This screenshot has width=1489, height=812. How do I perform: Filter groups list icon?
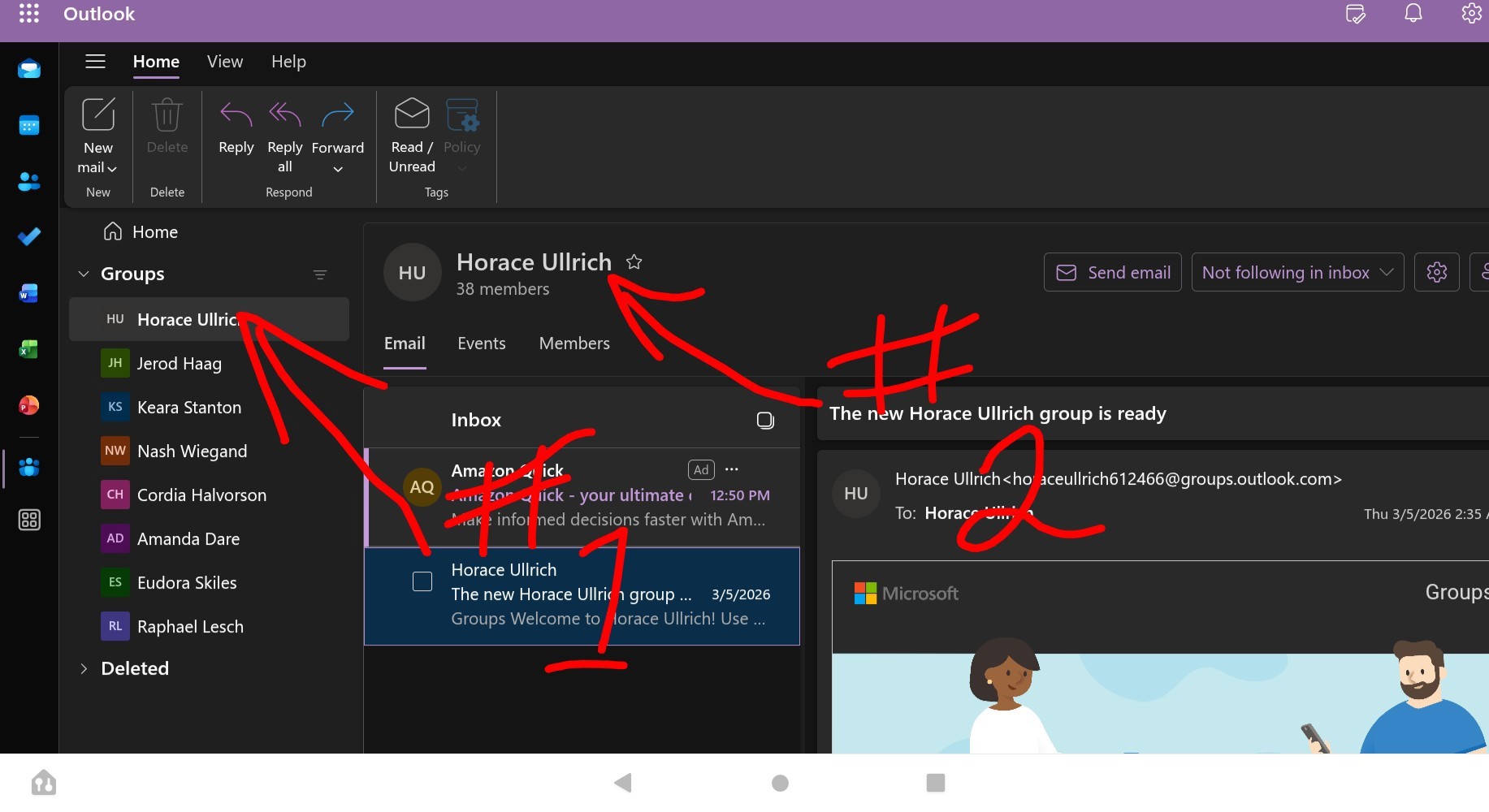click(320, 274)
